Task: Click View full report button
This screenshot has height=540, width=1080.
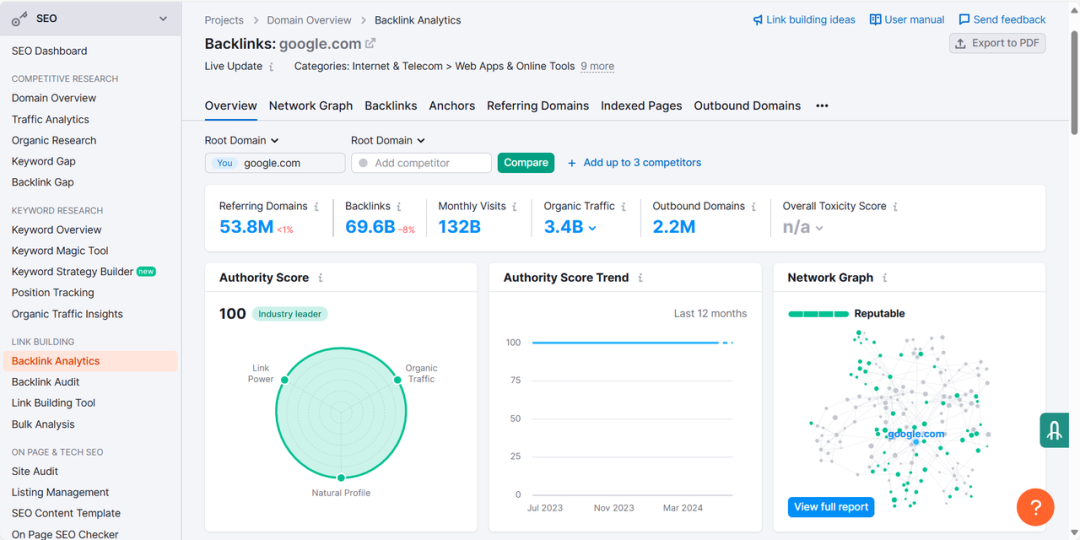Action: [x=831, y=507]
